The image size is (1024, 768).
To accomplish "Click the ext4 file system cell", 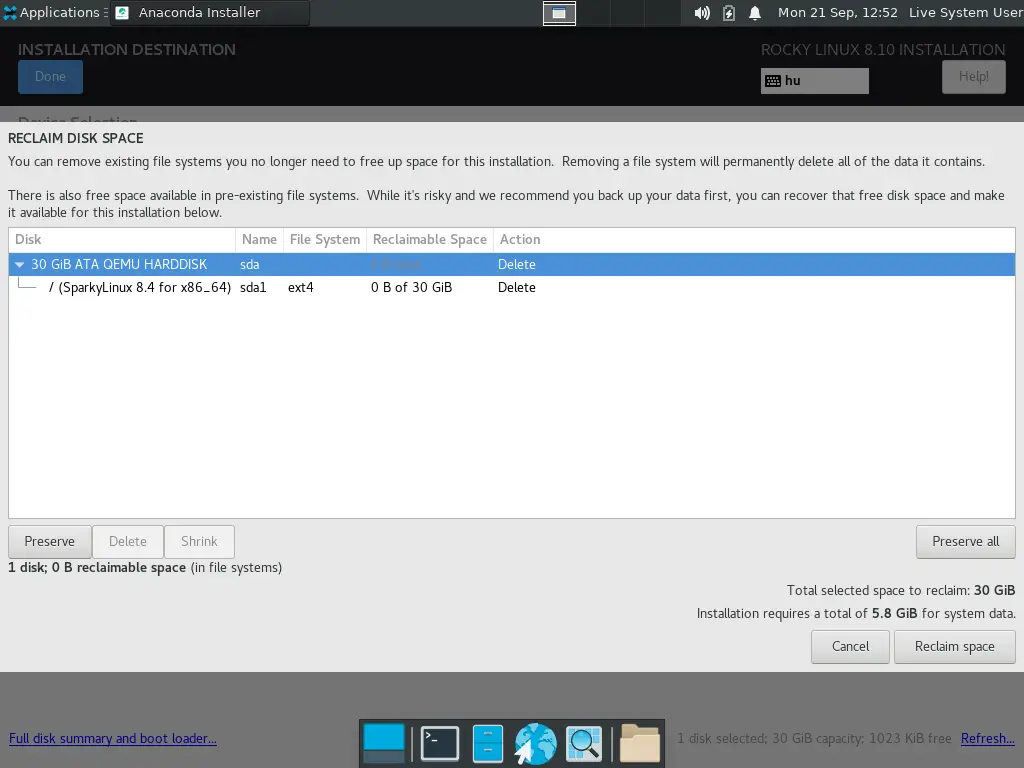I will click(x=300, y=287).
